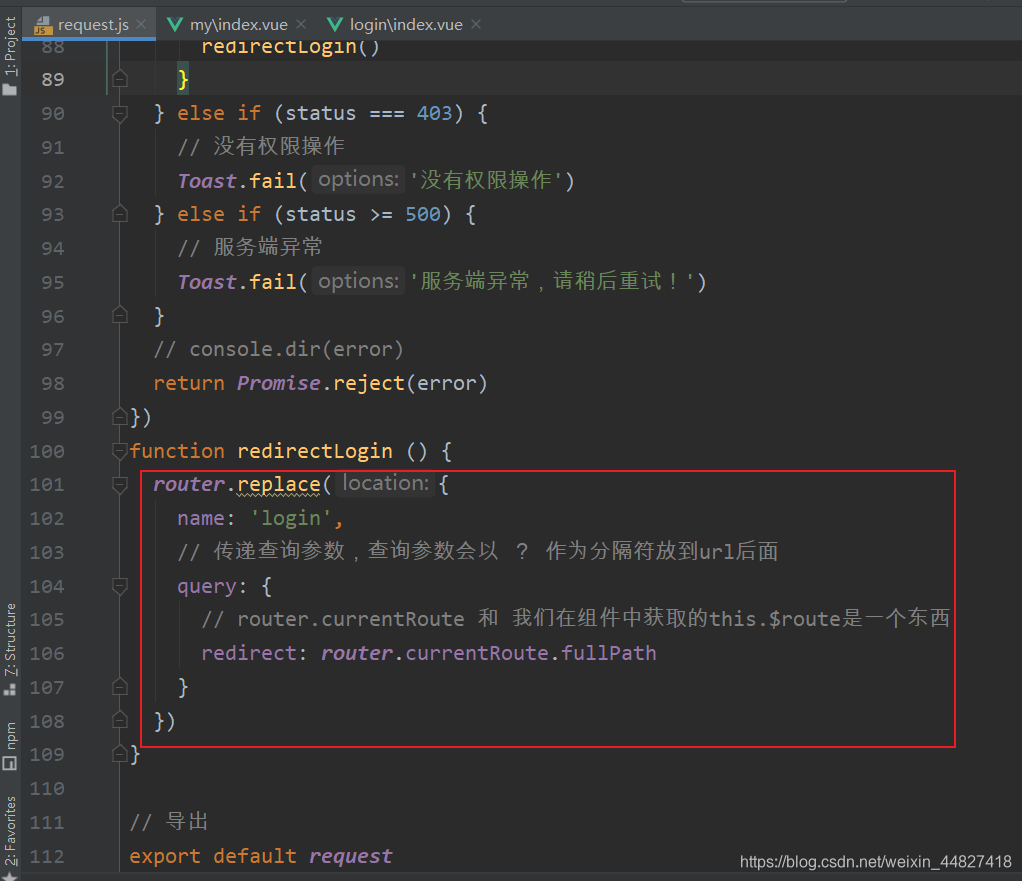Click the number 403 on line 90

[434, 113]
